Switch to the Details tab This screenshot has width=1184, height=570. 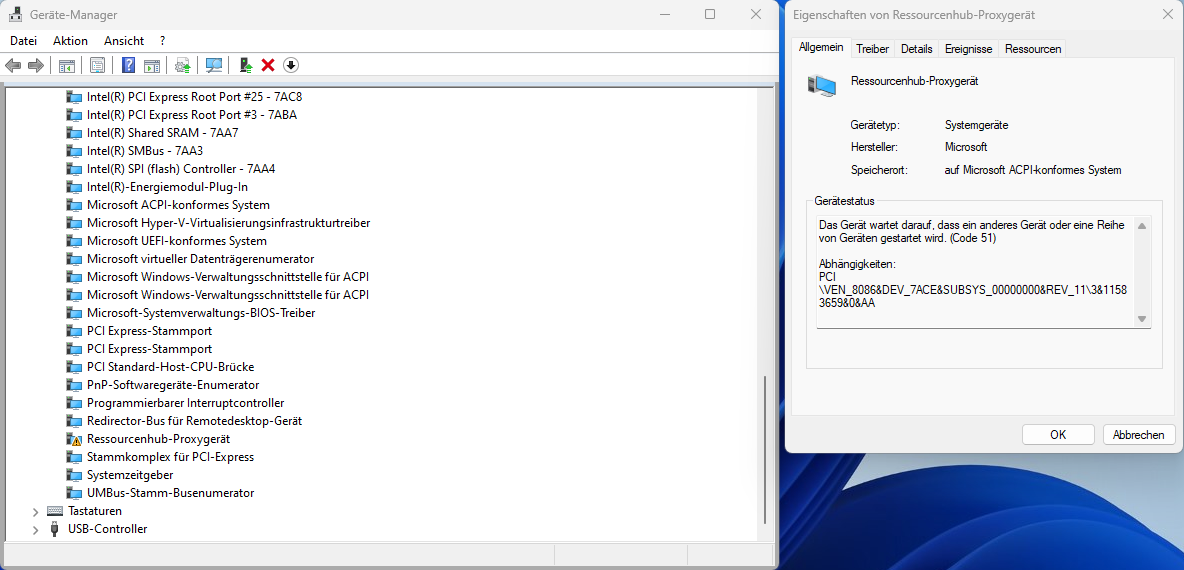coord(916,48)
